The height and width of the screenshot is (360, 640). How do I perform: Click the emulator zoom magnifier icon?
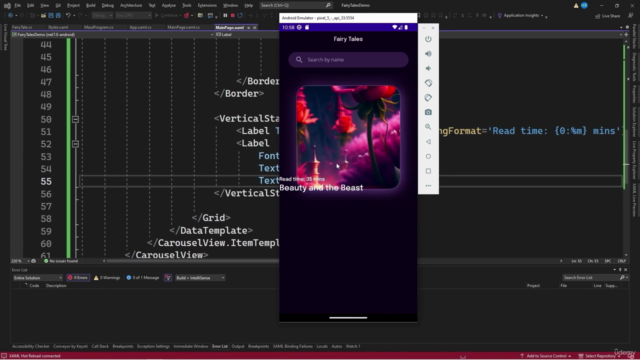tap(428, 127)
